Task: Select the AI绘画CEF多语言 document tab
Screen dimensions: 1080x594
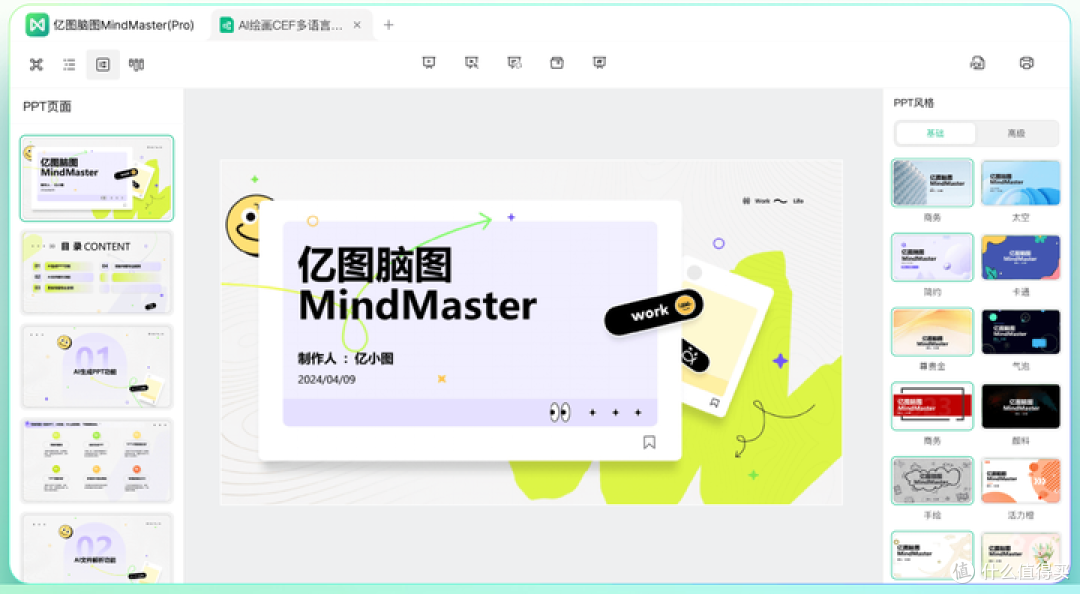Action: 290,25
